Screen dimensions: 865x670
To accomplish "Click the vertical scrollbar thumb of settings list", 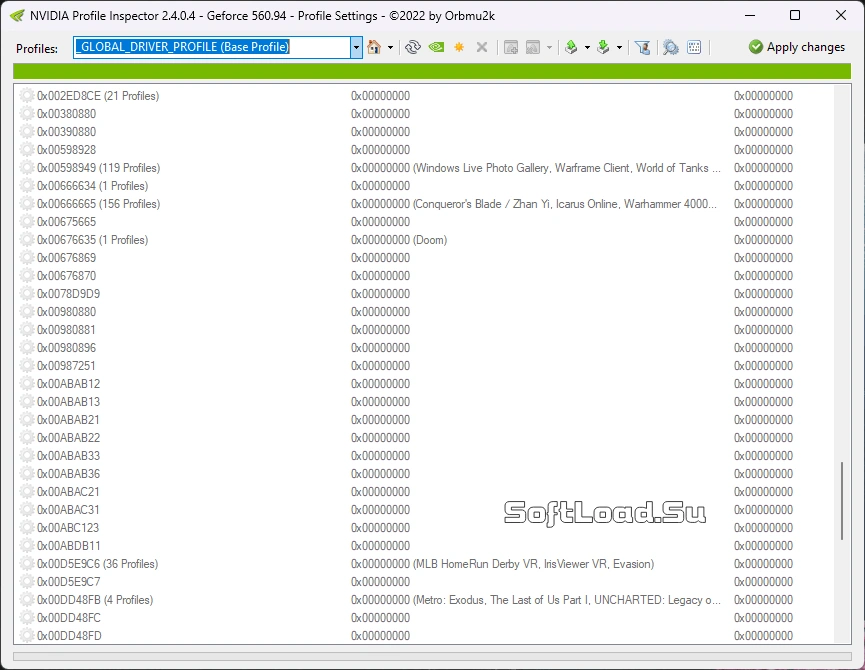I will pyautogui.click(x=842, y=501).
